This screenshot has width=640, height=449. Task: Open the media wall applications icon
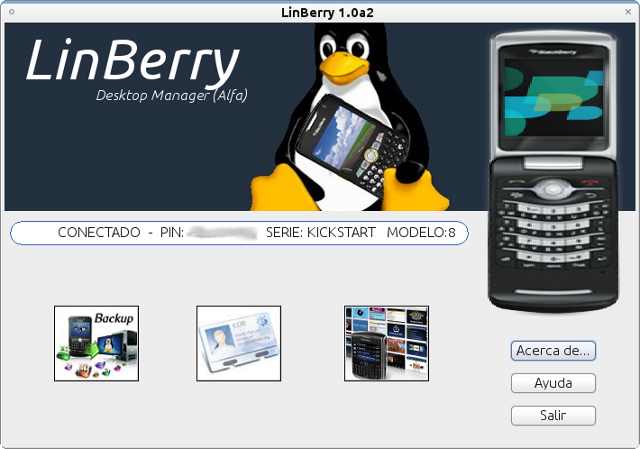(386, 343)
